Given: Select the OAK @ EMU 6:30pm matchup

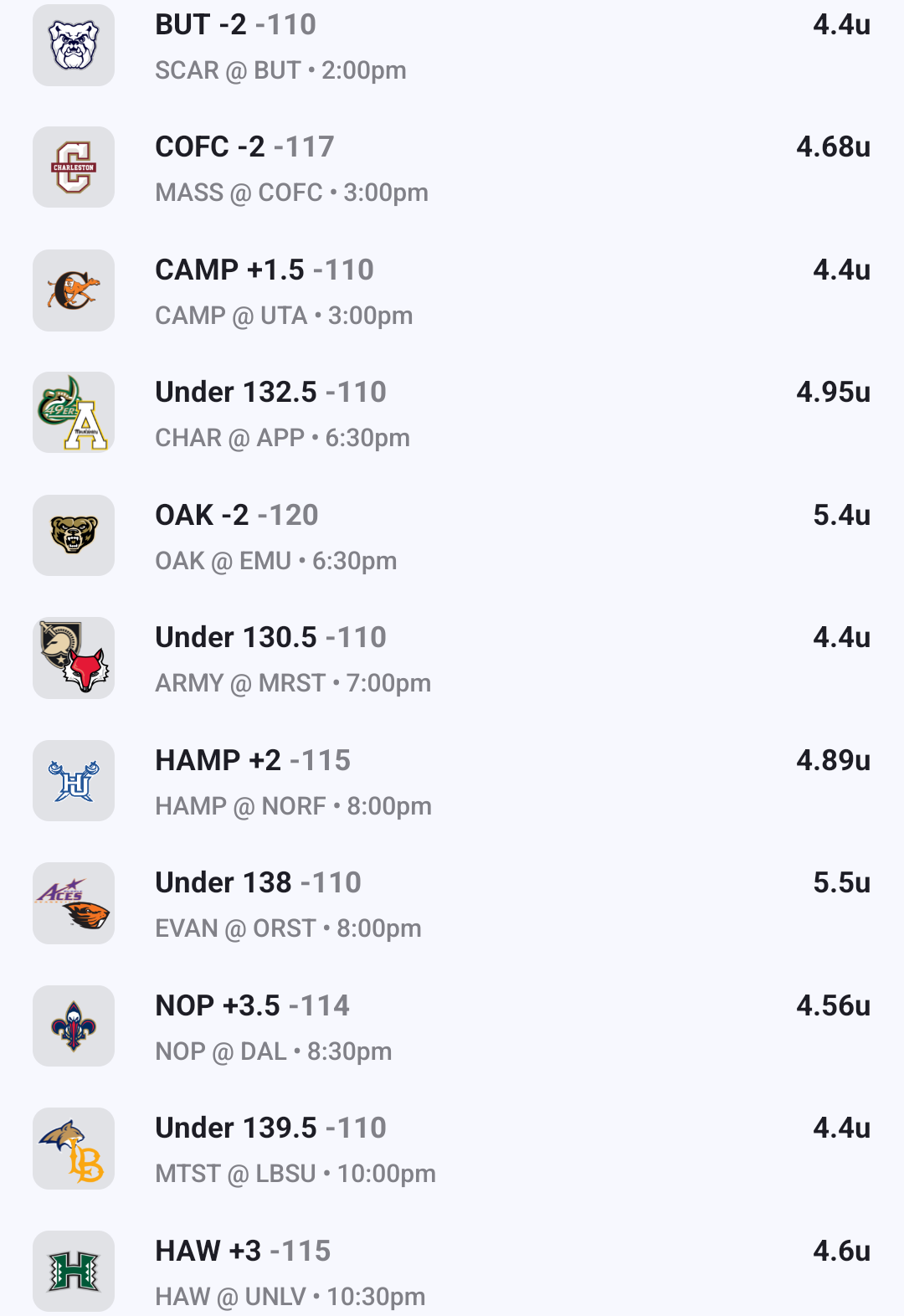Looking at the screenshot, I should pyautogui.click(x=276, y=561).
